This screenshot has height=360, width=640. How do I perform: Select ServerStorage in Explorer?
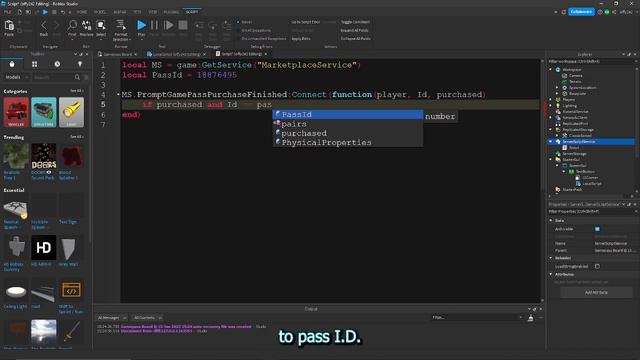pos(574,154)
